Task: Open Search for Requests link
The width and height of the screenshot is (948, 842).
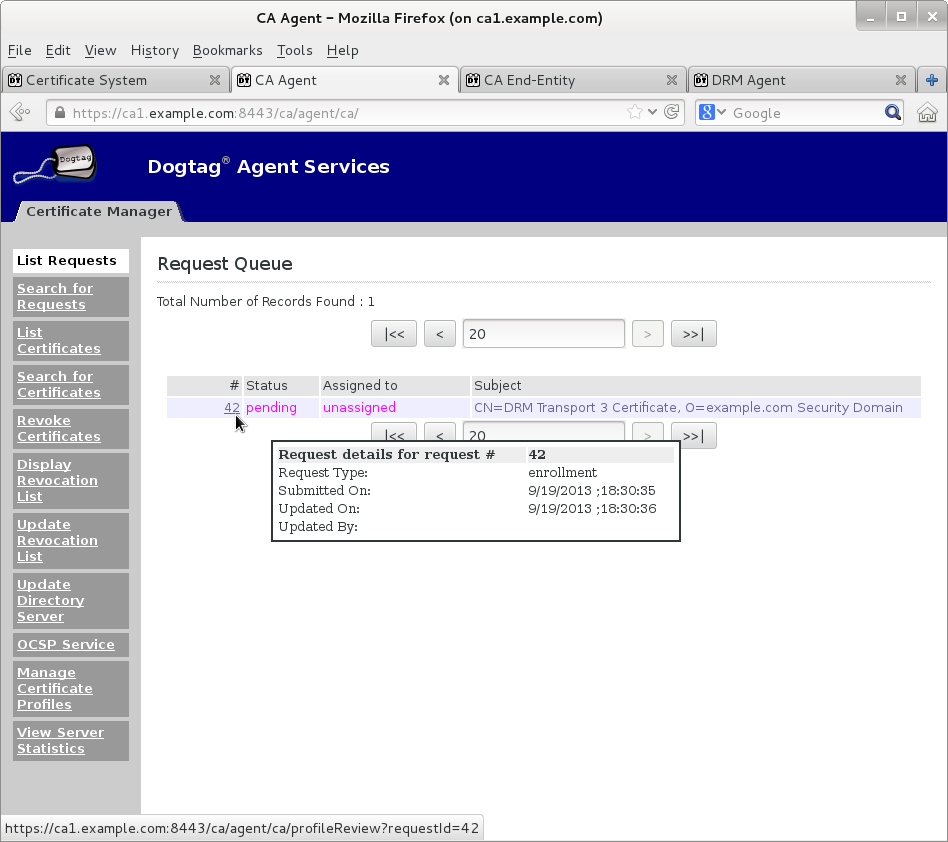Action: coord(55,296)
